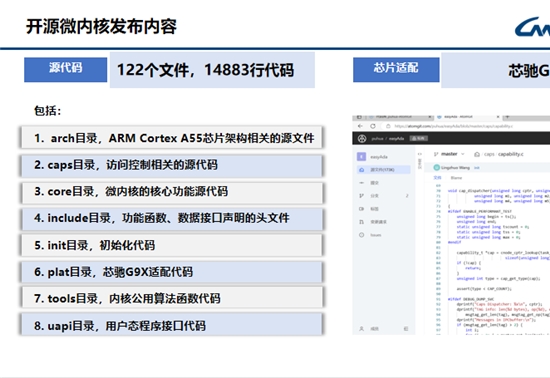Open the tags icon in the sidebar
The image size is (550, 378).
(361, 209)
